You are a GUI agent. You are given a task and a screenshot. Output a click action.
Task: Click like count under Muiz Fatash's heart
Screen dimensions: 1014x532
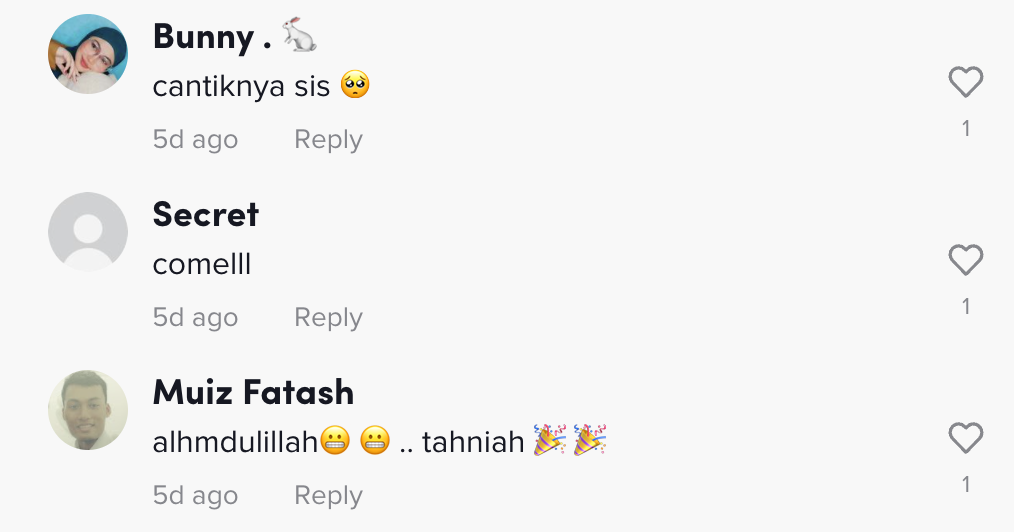point(965,485)
